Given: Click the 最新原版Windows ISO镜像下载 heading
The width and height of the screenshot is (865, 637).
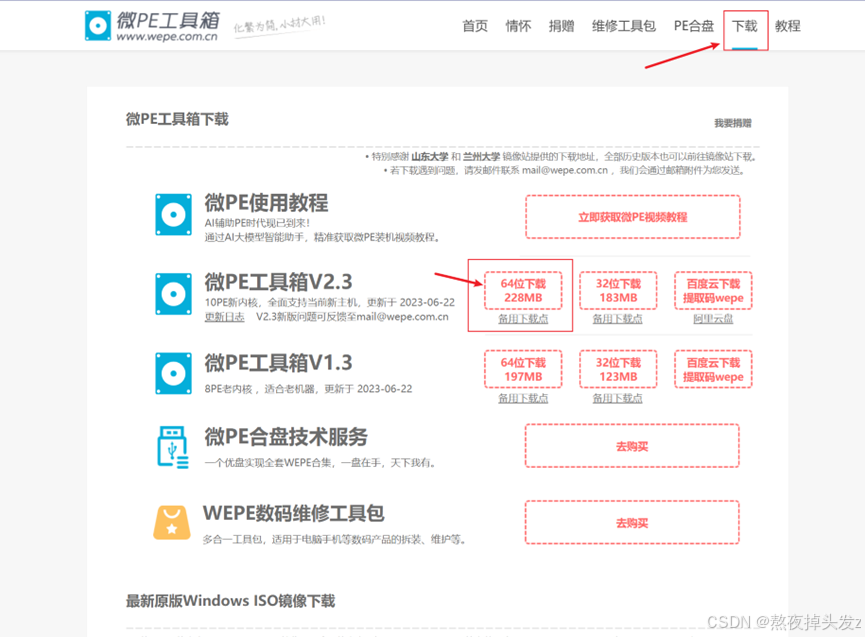Looking at the screenshot, I should (231, 601).
